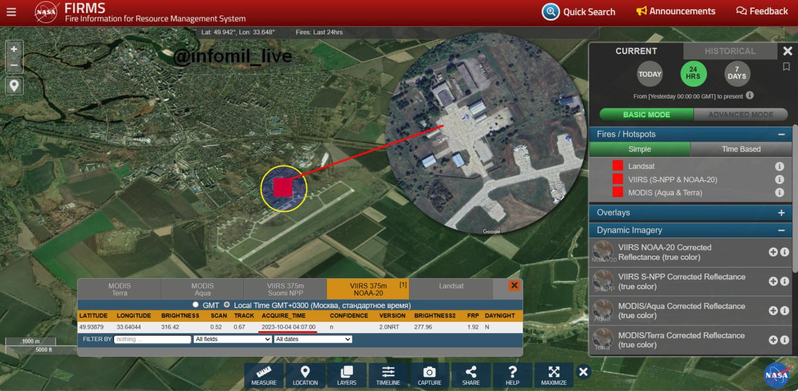Open the All fields dropdown

click(233, 339)
